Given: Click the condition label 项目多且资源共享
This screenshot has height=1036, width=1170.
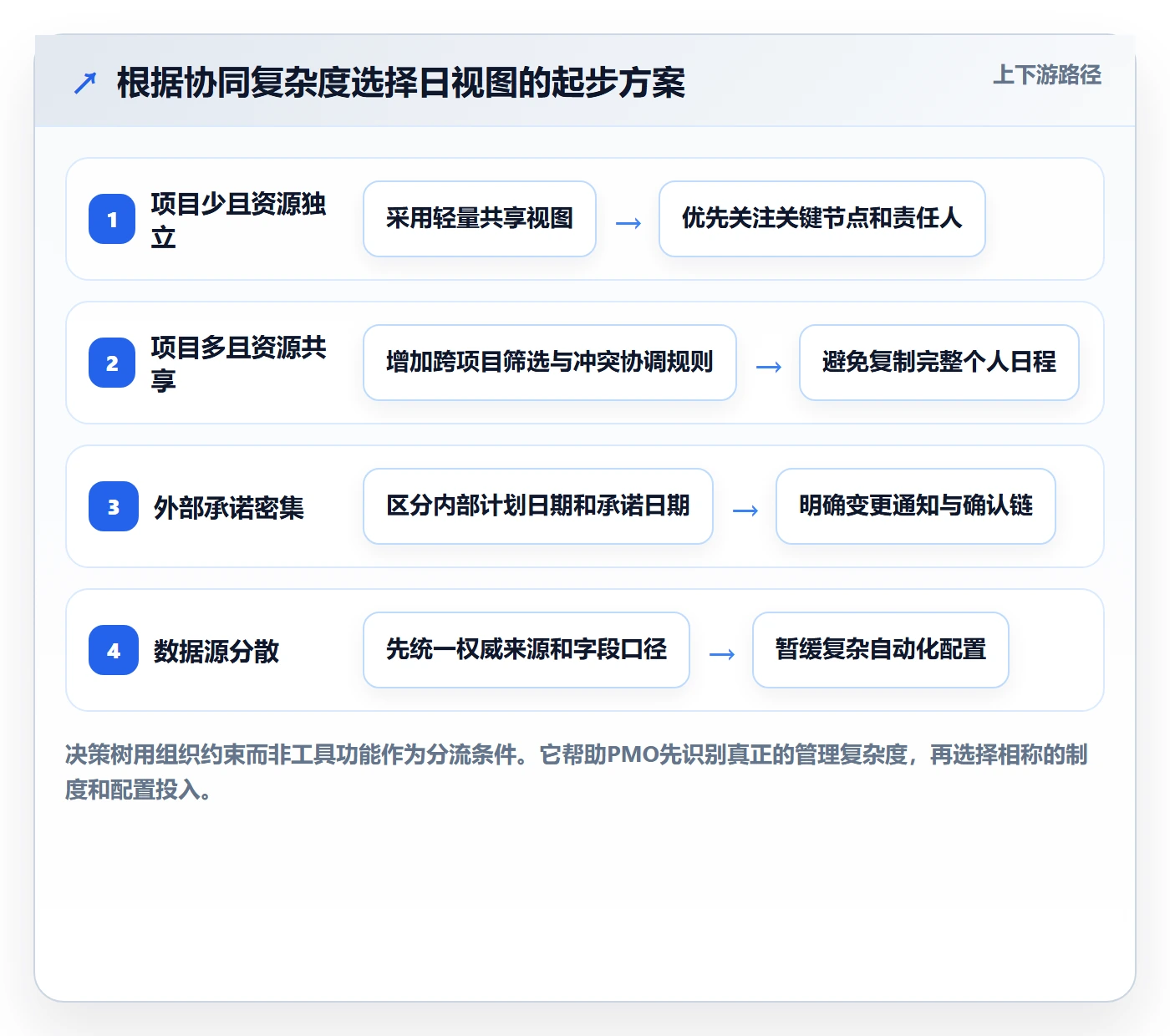Looking at the screenshot, I should pos(239,363).
